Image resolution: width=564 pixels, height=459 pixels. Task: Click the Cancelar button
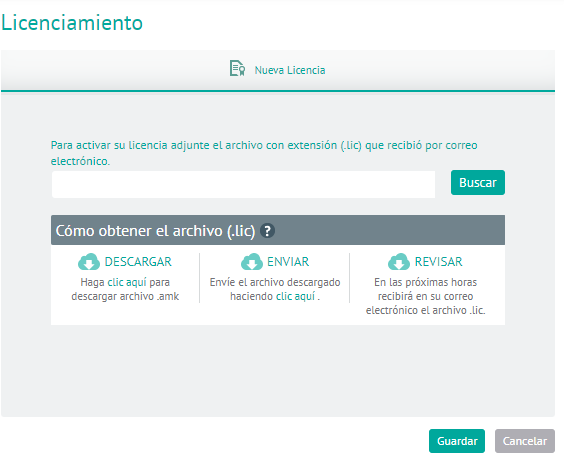(x=525, y=441)
